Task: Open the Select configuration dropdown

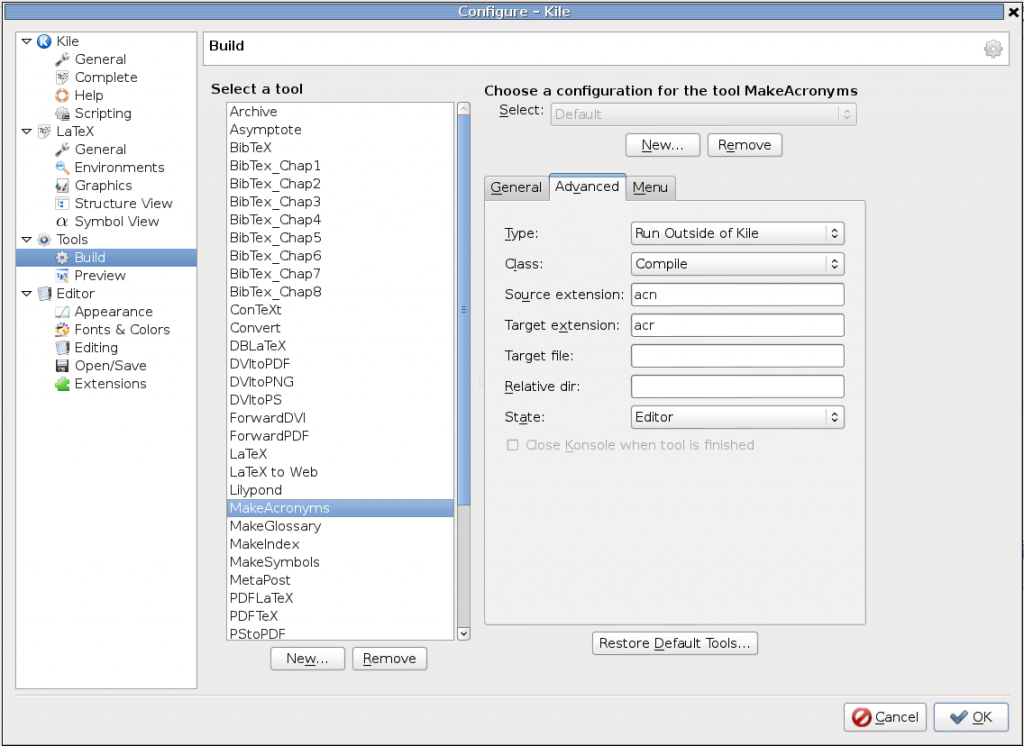Action: pyautogui.click(x=703, y=114)
